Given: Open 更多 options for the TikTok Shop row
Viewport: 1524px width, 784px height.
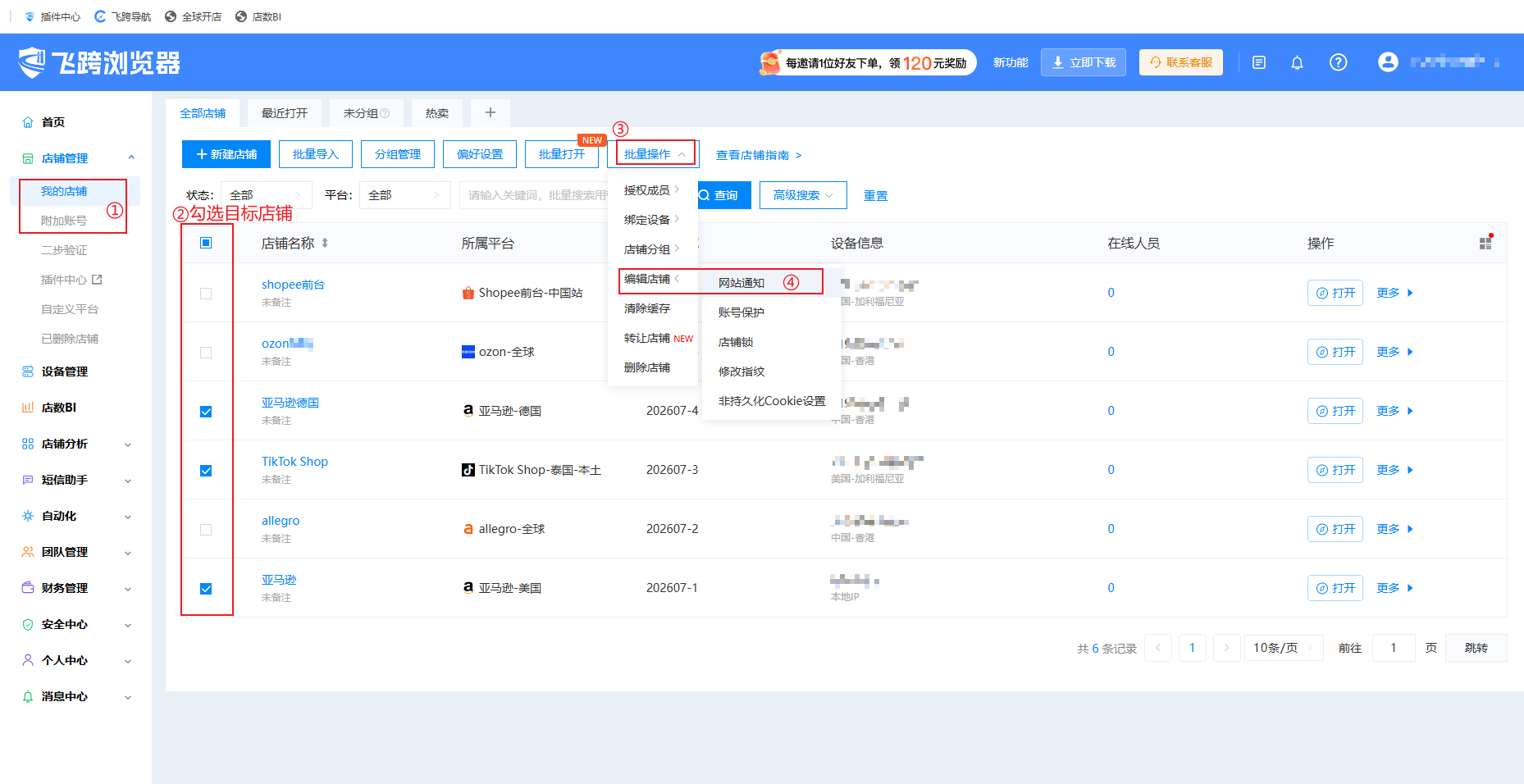Looking at the screenshot, I should coord(1394,470).
